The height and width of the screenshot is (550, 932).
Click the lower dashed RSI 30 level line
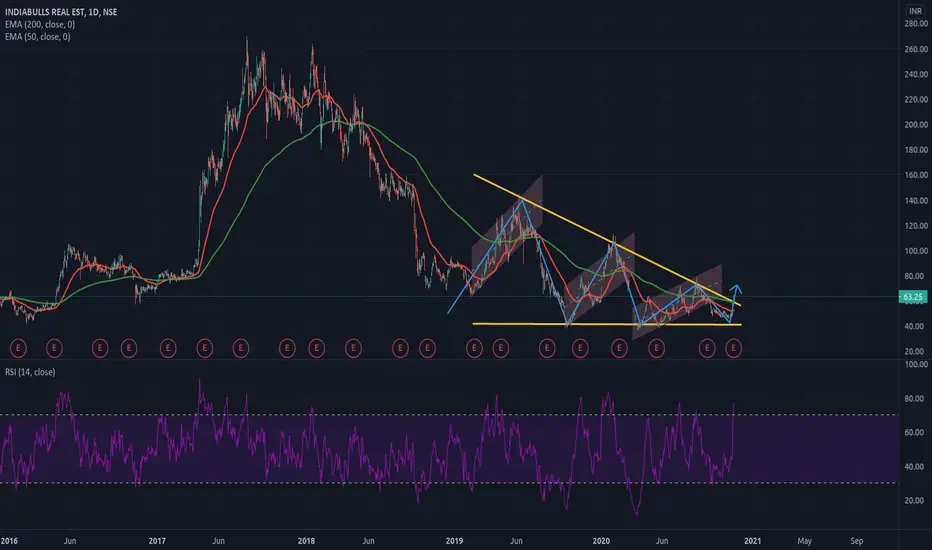point(449,483)
